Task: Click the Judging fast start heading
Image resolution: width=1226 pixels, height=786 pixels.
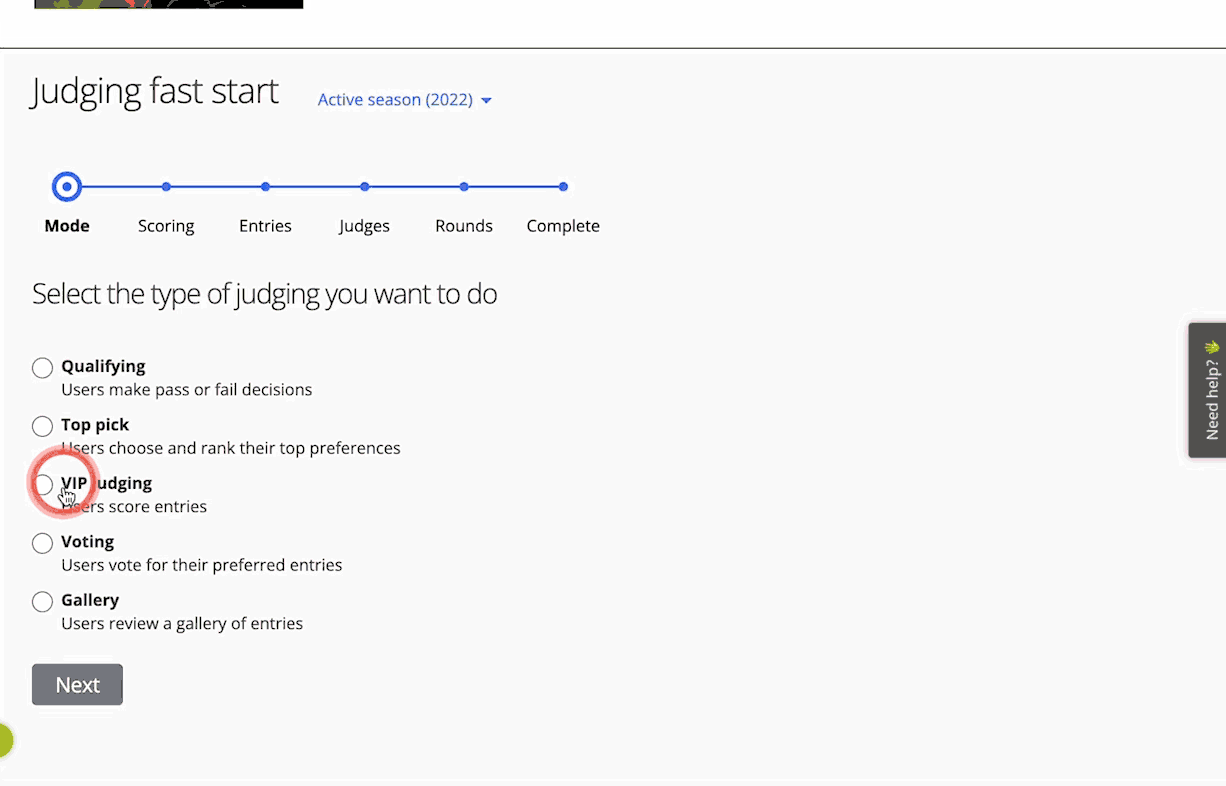Action: (154, 91)
